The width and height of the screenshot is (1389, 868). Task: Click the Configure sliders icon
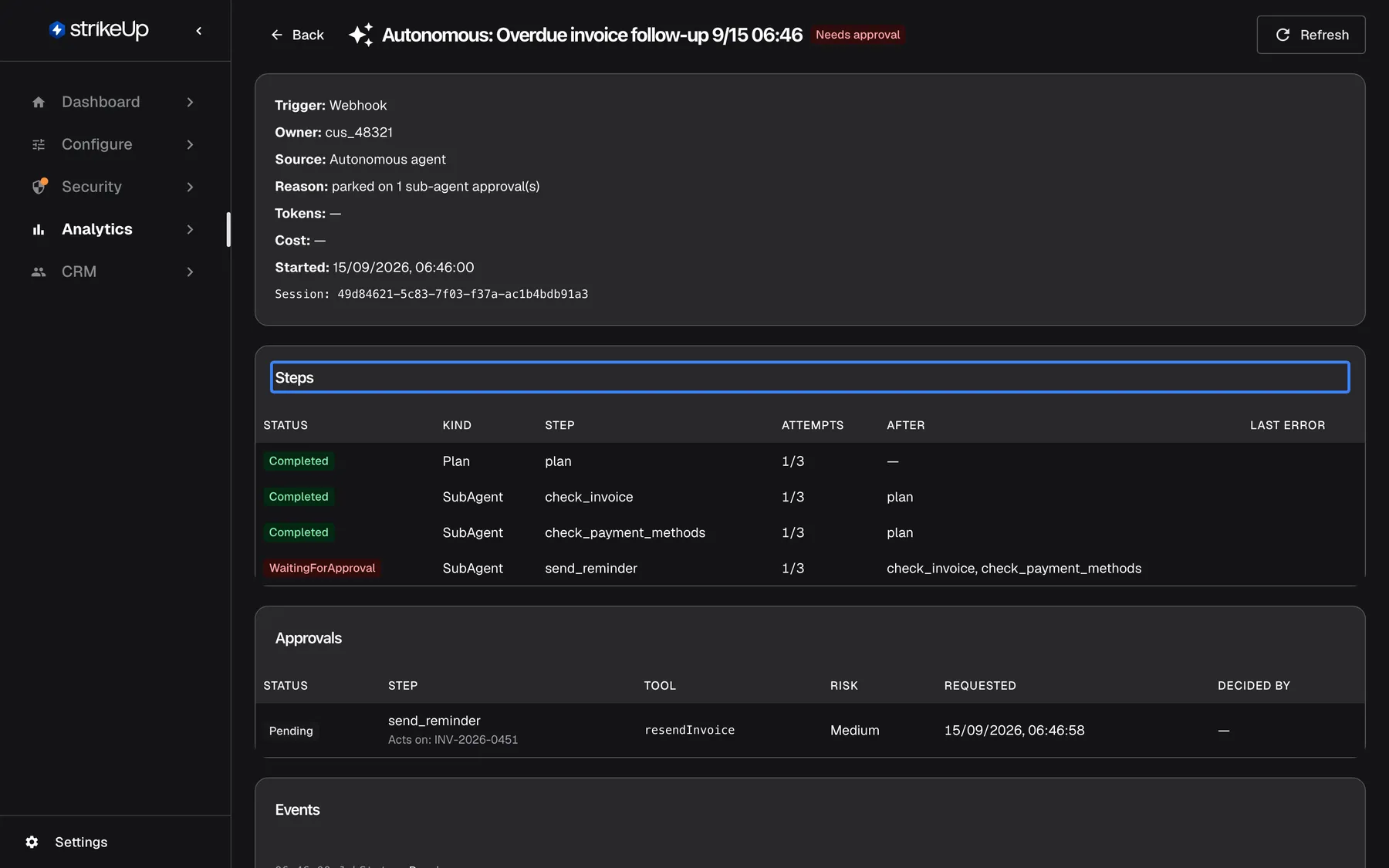click(x=39, y=144)
